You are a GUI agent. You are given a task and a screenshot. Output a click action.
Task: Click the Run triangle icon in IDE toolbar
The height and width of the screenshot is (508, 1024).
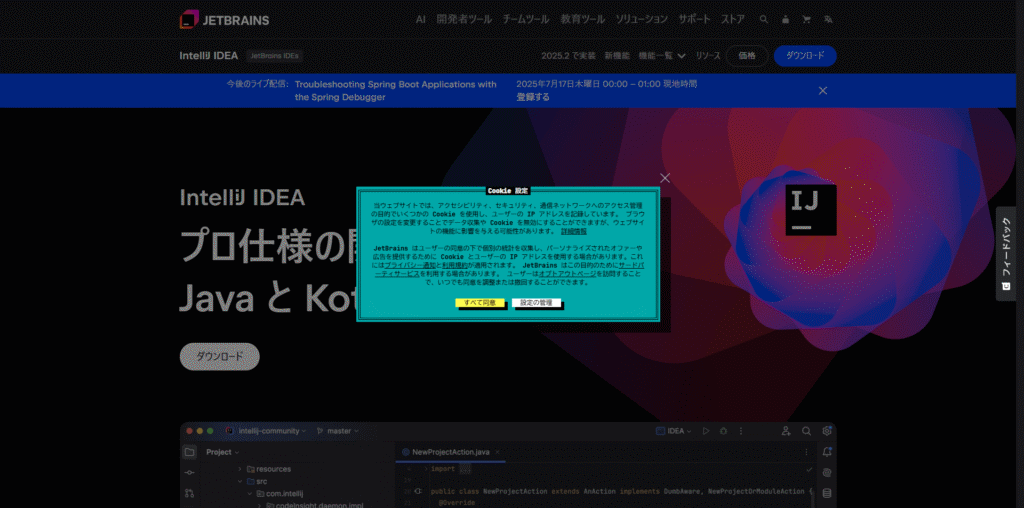point(706,431)
